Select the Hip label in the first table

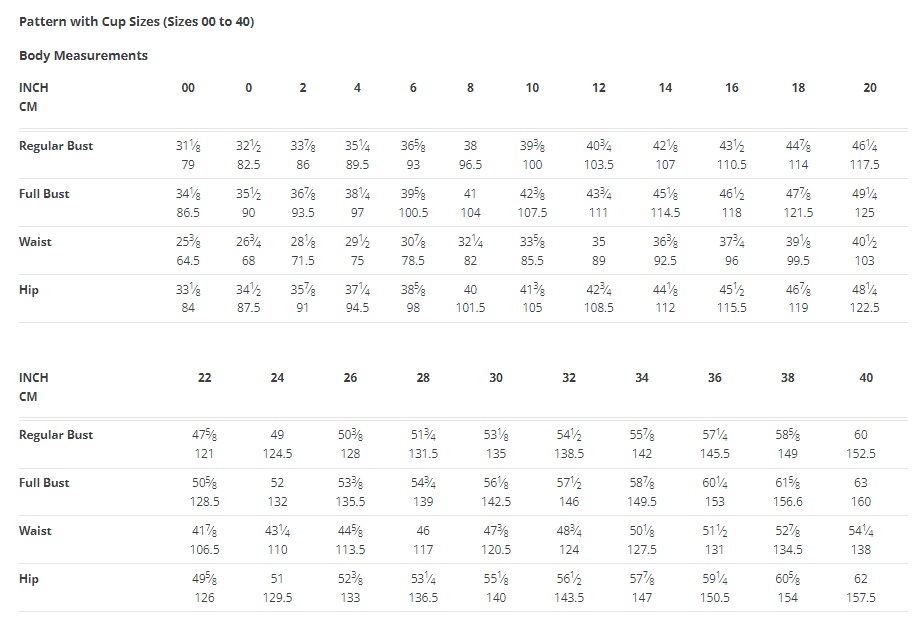click(x=29, y=290)
